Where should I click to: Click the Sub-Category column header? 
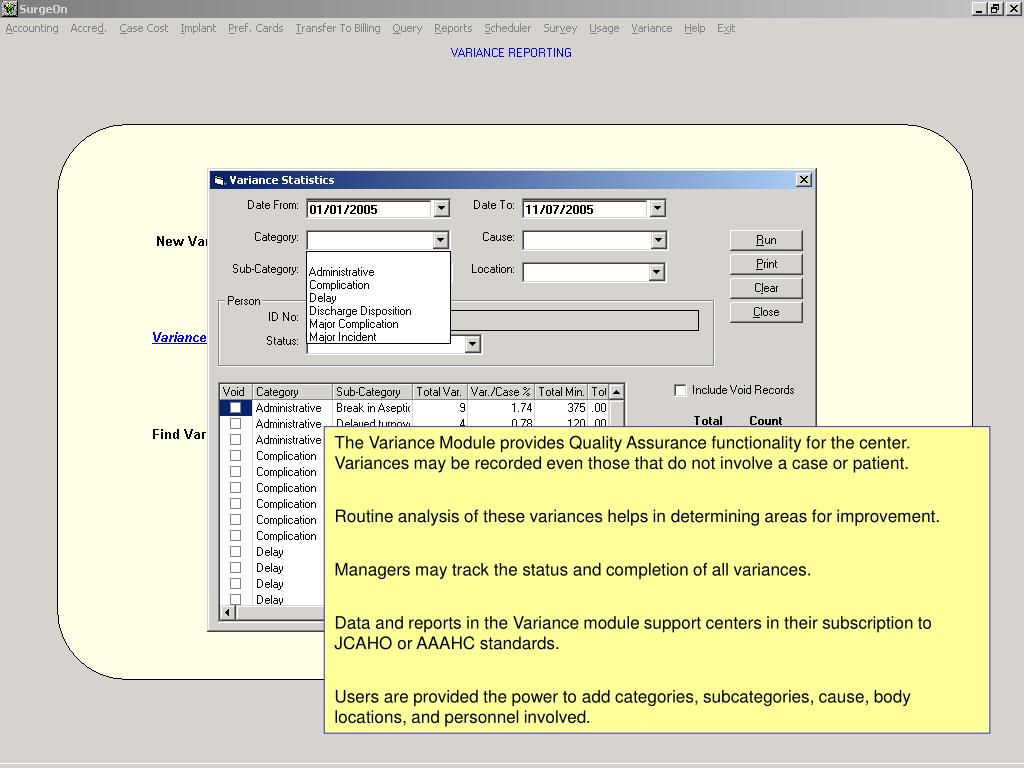[372, 392]
